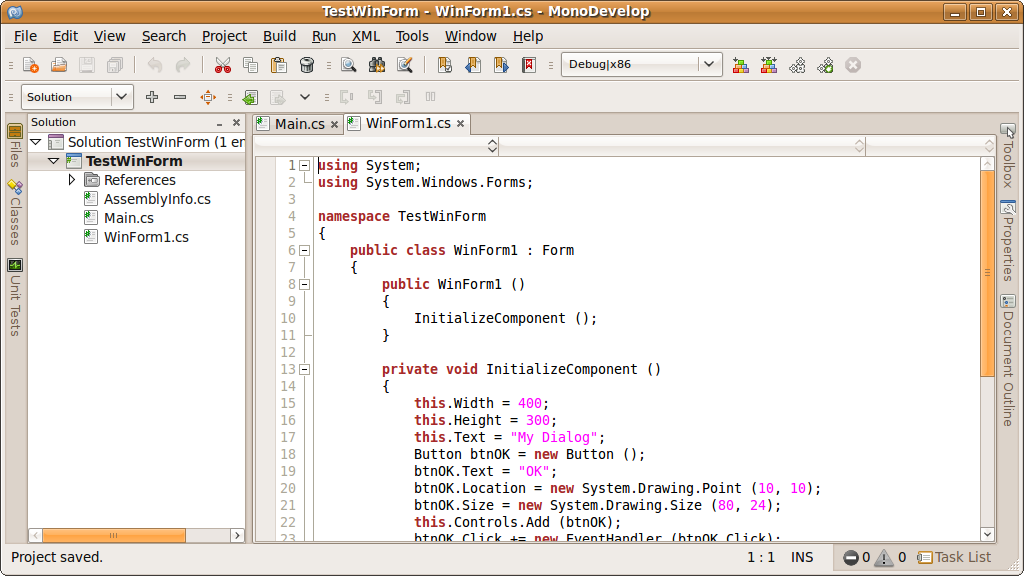1024x576 pixels.
Task: Click the Delete trash can icon
Action: pos(307,65)
